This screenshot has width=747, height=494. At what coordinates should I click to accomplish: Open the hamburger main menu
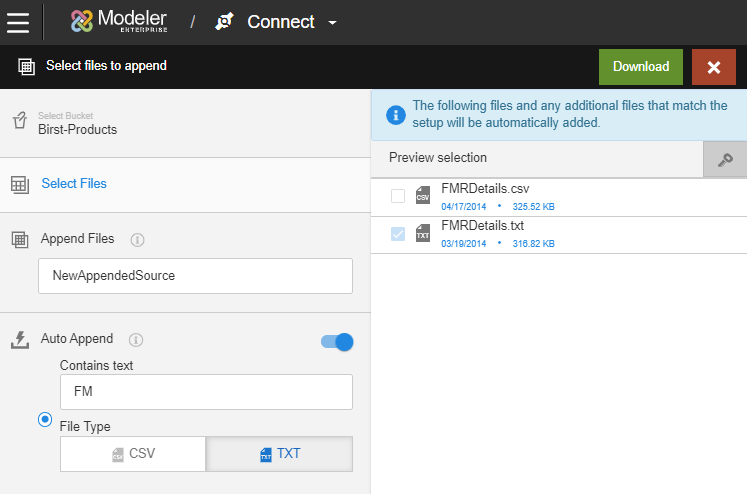tap(17, 21)
